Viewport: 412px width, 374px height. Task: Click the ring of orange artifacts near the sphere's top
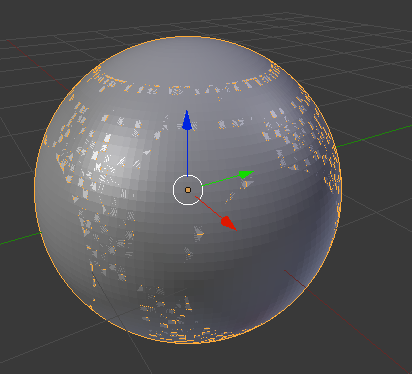tap(187, 87)
